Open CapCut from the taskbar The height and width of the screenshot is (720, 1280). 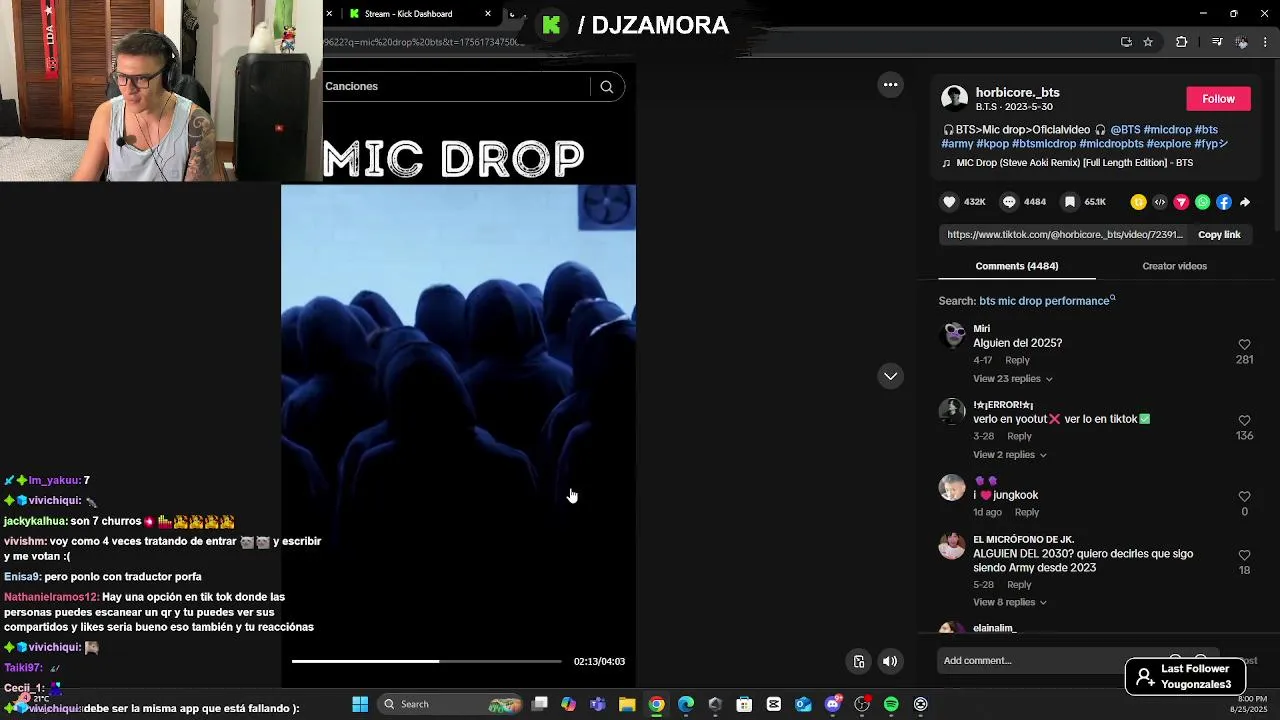[x=774, y=704]
